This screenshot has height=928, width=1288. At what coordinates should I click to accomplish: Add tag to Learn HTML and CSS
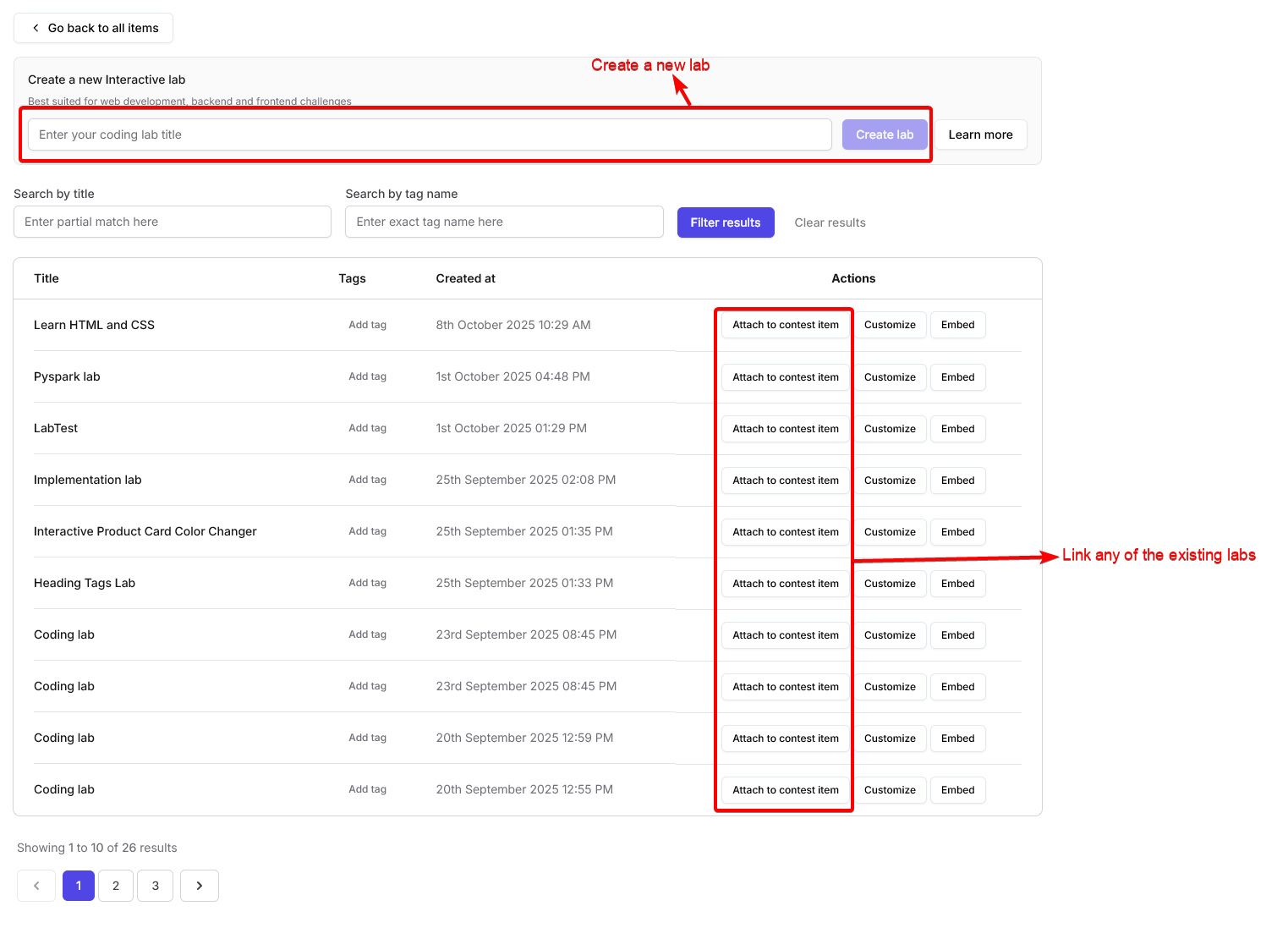click(367, 325)
